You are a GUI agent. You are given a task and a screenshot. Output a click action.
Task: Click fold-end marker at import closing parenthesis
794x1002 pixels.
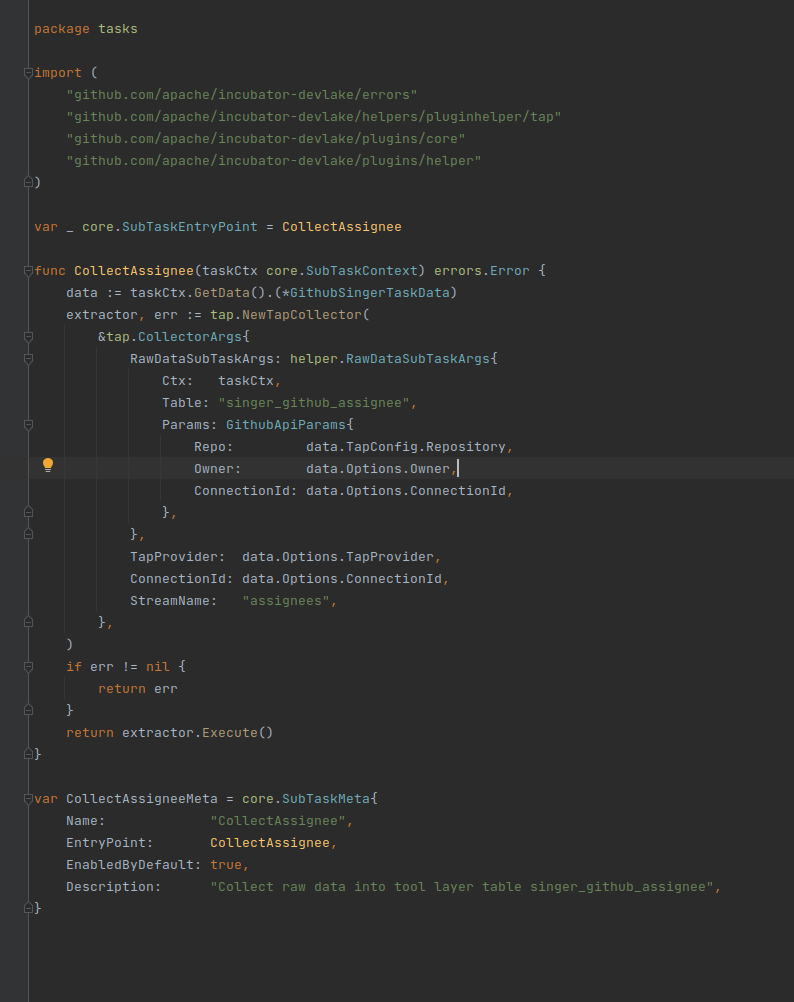click(28, 182)
